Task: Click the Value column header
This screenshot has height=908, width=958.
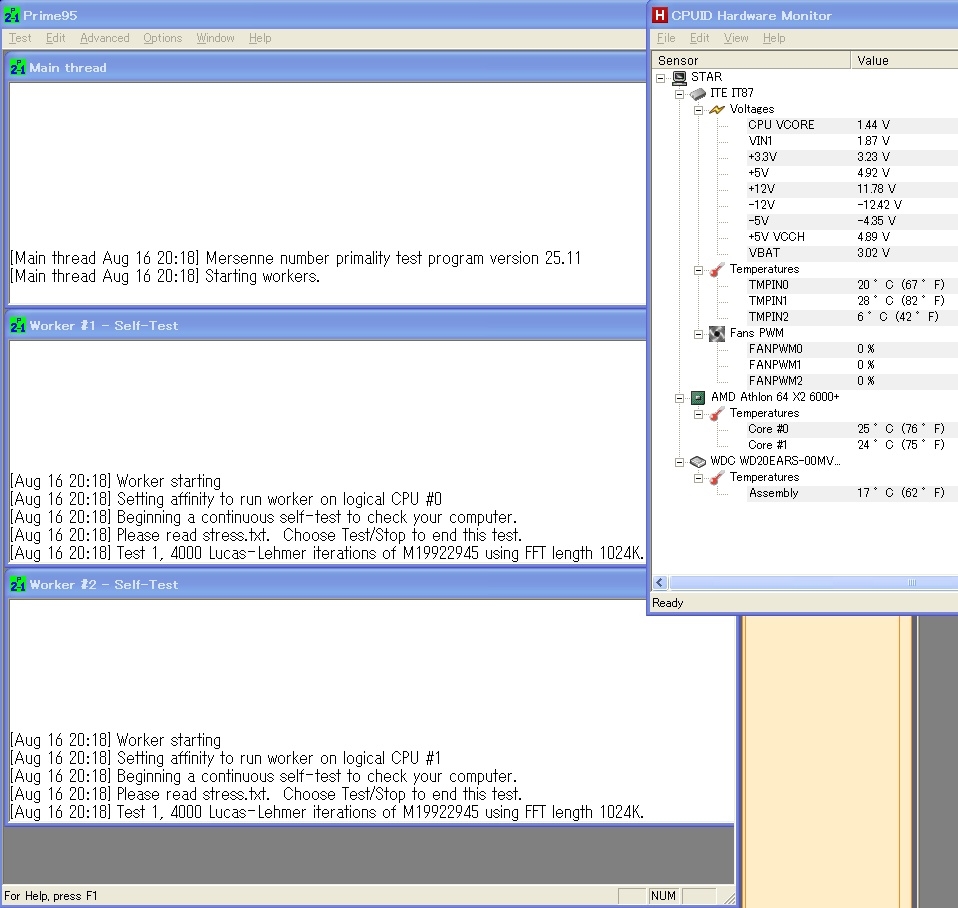Action: pos(900,60)
